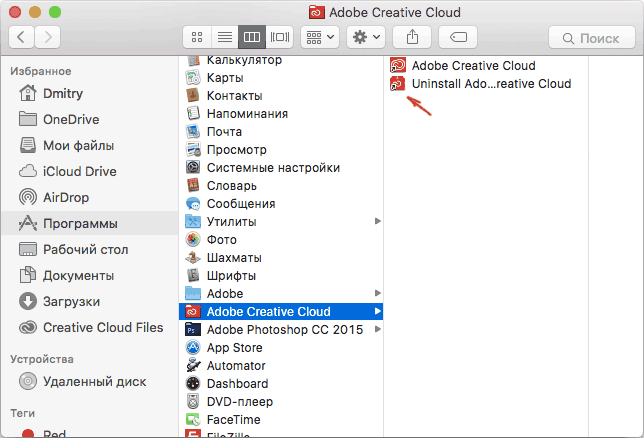The image size is (644, 438).
Task: Expand Утилиты folder arrow
Action: (x=377, y=221)
